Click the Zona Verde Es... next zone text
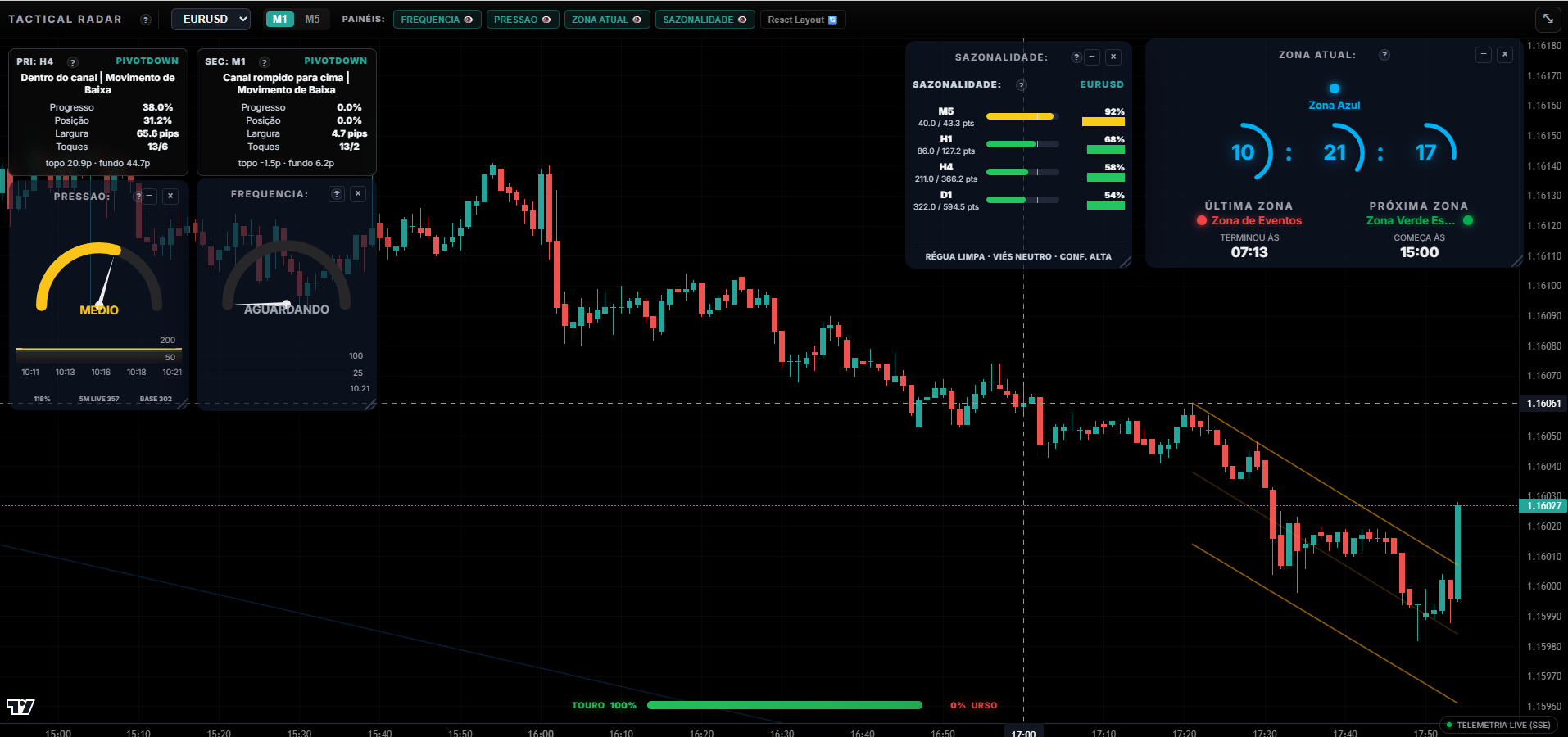This screenshot has height=737, width=1568. (1411, 220)
